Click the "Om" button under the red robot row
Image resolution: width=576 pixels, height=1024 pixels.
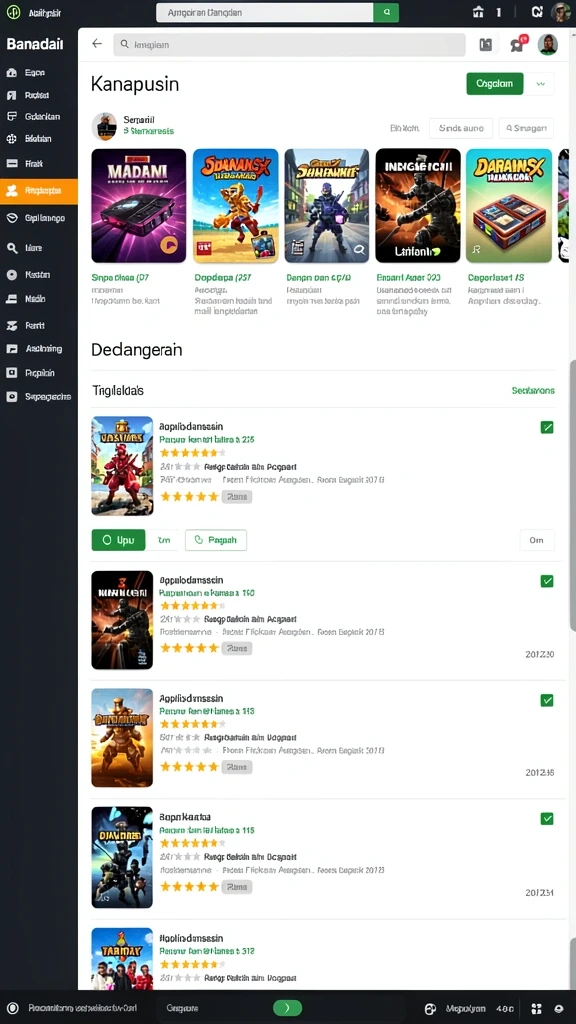tap(537, 540)
